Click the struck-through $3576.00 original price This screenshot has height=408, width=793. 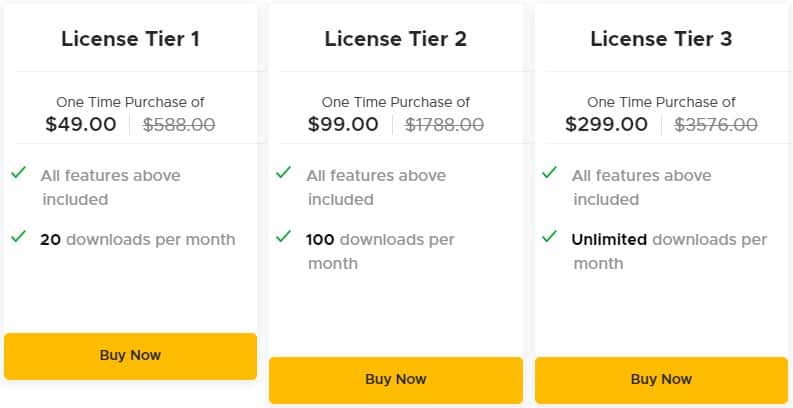coord(715,125)
